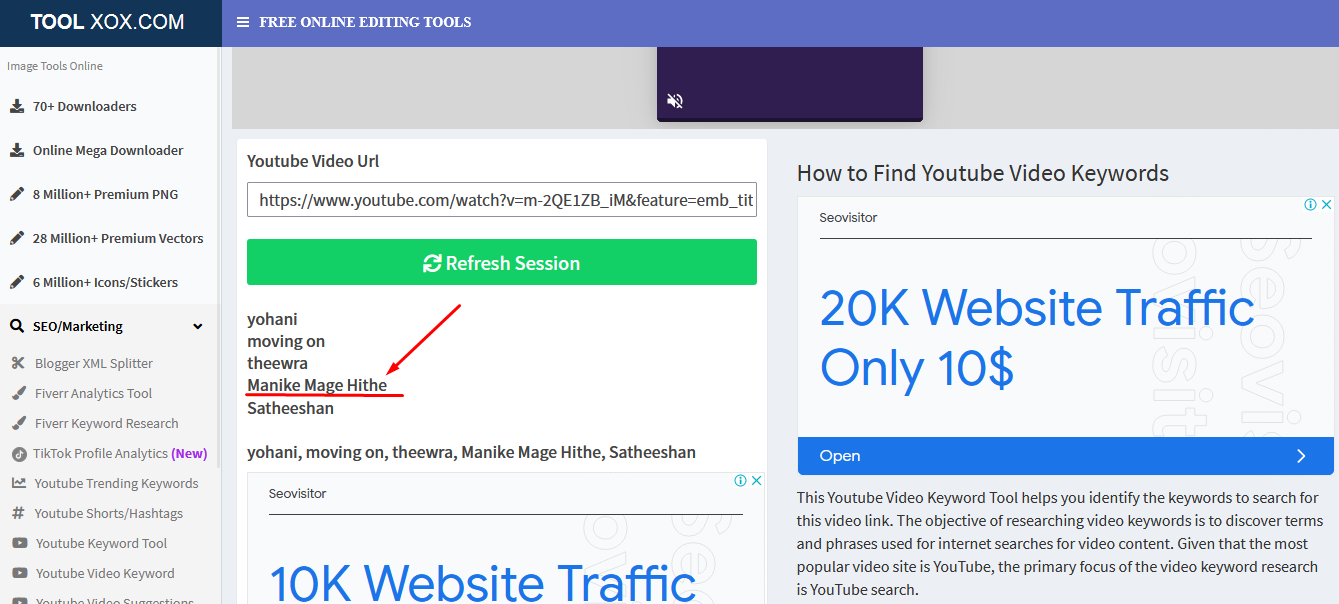The height and width of the screenshot is (604, 1339).
Task: Click the 20K Website Traffic ad headline
Action: tap(1037, 337)
